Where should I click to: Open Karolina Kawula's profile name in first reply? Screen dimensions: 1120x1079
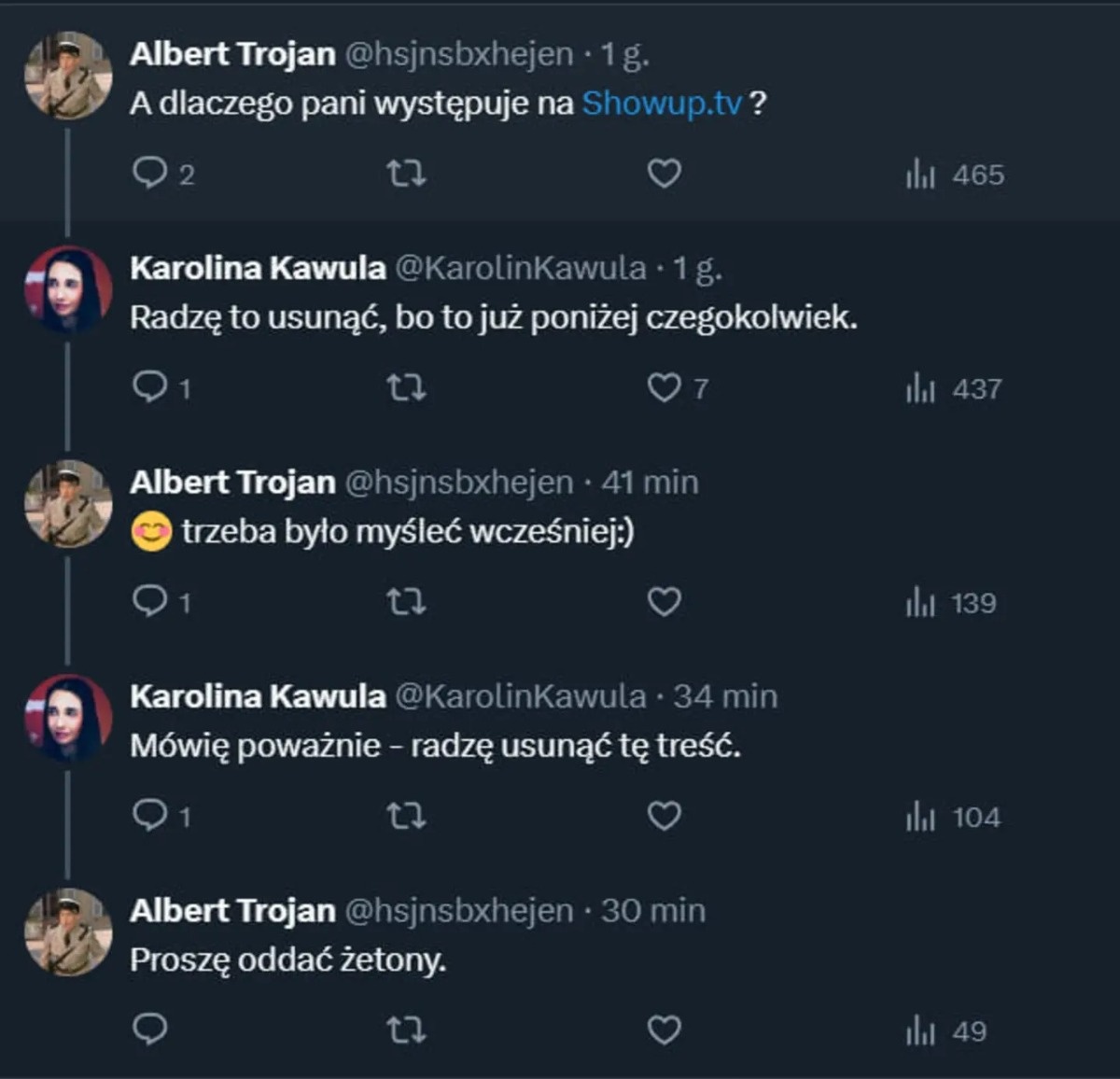(x=258, y=268)
